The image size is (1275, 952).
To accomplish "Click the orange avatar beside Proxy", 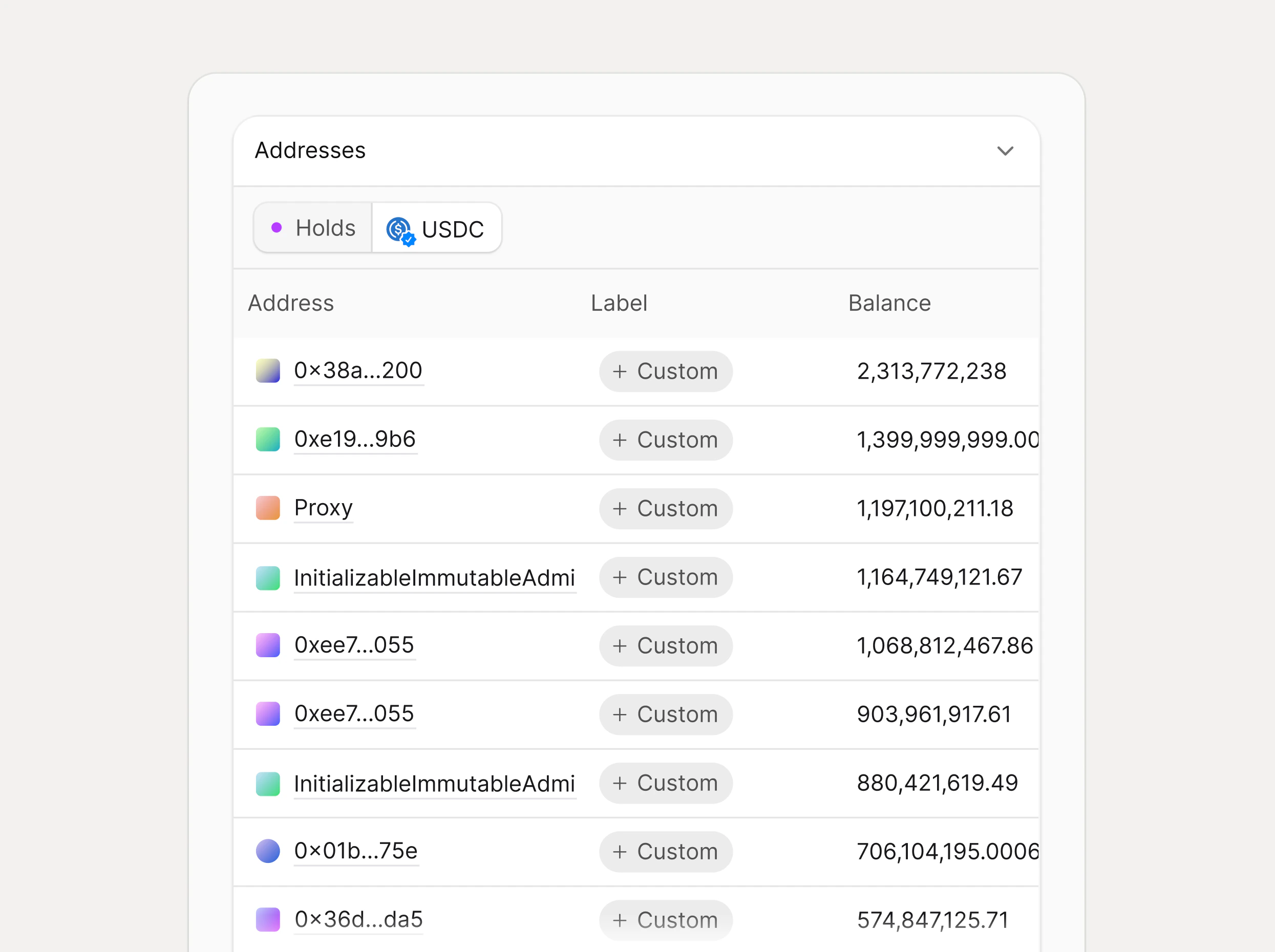I will pos(267,508).
